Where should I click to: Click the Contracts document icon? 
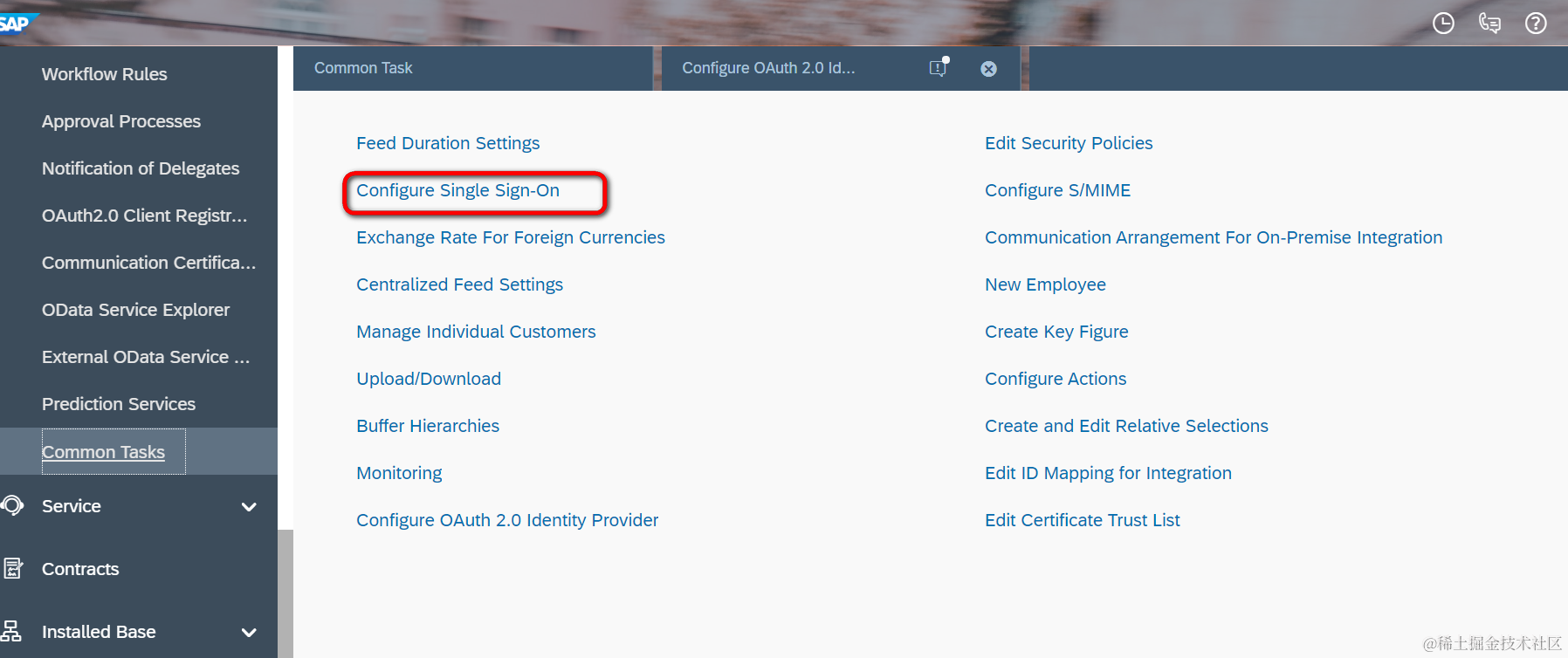12,568
